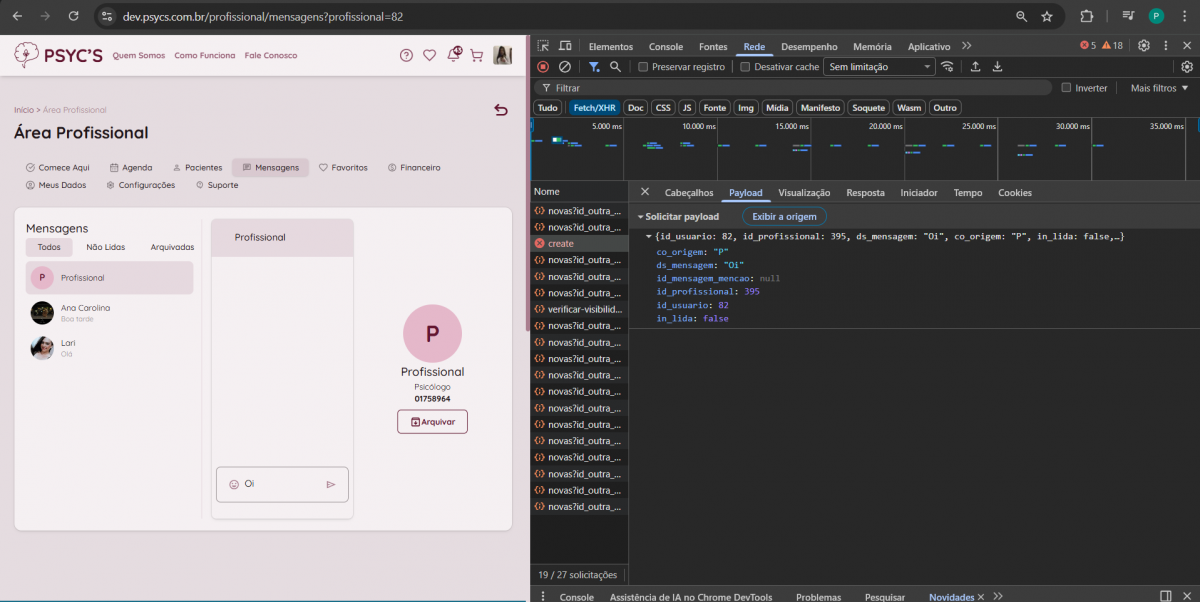1200x602 pixels.
Task: Open the favorites heart icon in header
Action: [429, 55]
